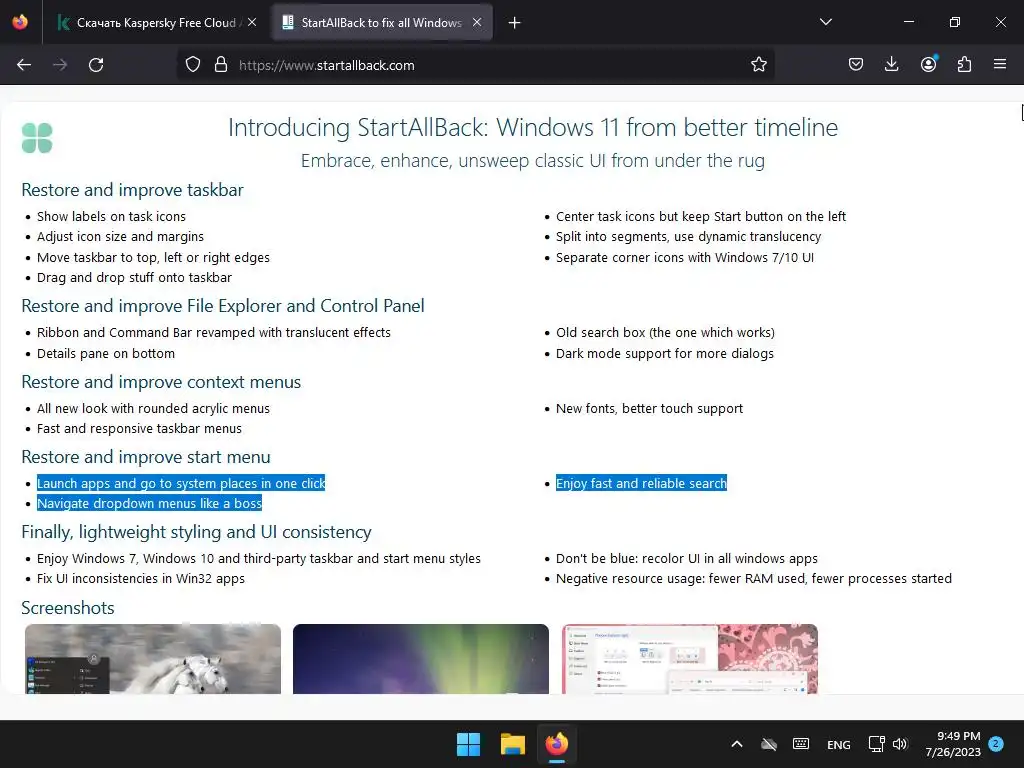The image size is (1024, 768).
Task: Click the forward navigation arrow
Action: (60, 65)
